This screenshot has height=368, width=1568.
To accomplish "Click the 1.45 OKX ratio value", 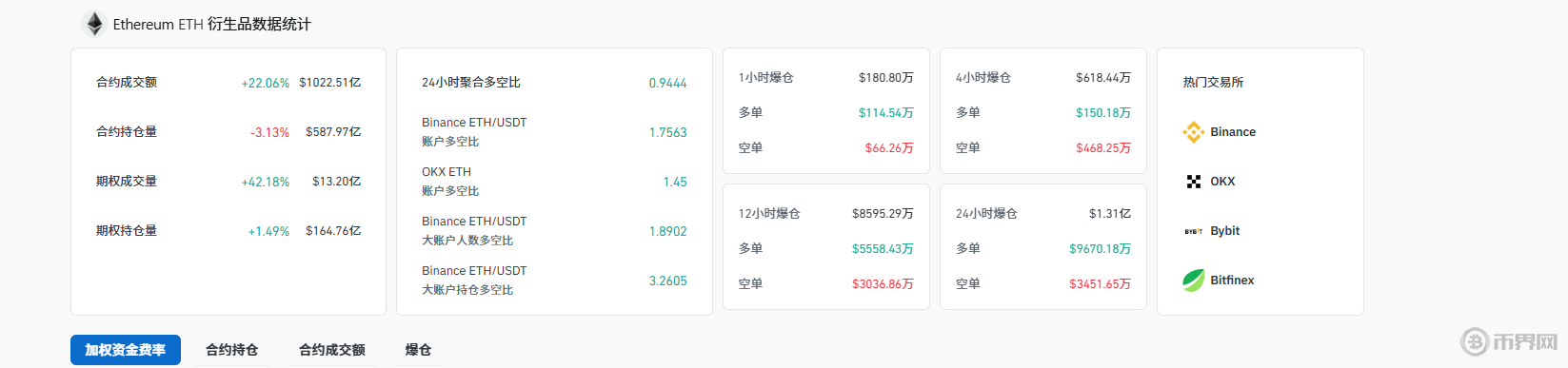I will (675, 182).
